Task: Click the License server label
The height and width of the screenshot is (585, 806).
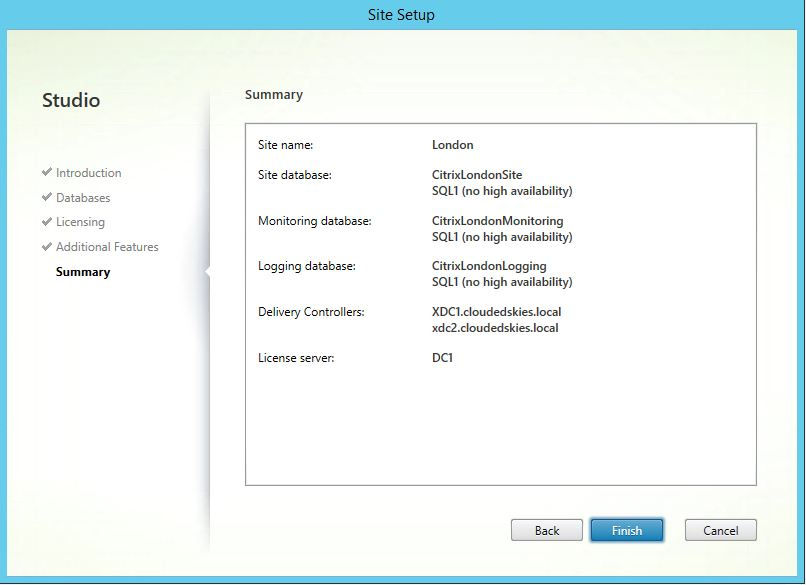Action: click(x=296, y=358)
